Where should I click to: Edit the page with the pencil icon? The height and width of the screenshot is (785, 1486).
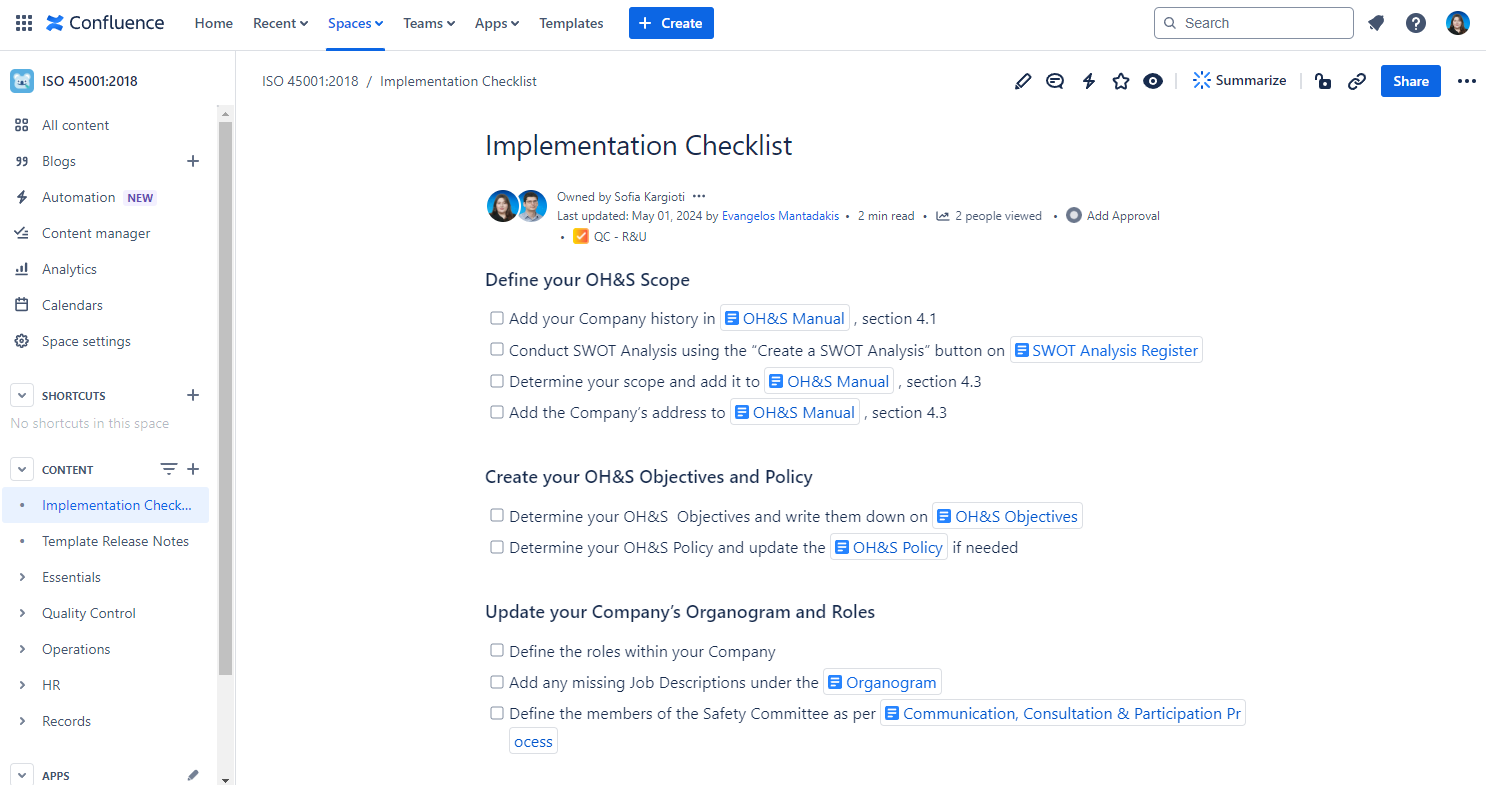[1022, 81]
